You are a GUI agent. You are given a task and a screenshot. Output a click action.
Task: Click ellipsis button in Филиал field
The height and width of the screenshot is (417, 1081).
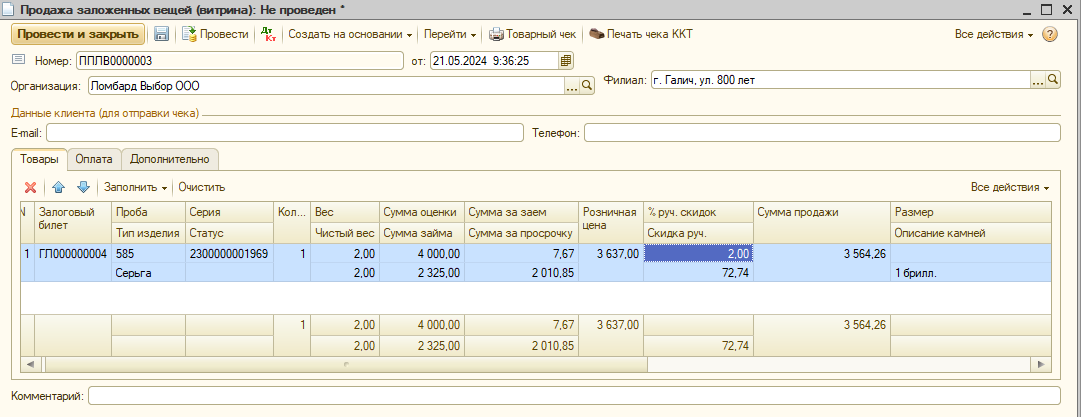1038,80
